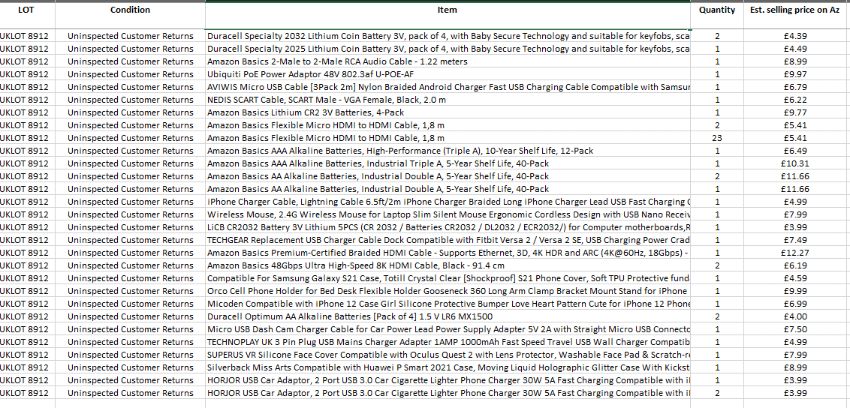Click the £7.50 price cell
This screenshot has height=408, width=850.
tap(795, 329)
